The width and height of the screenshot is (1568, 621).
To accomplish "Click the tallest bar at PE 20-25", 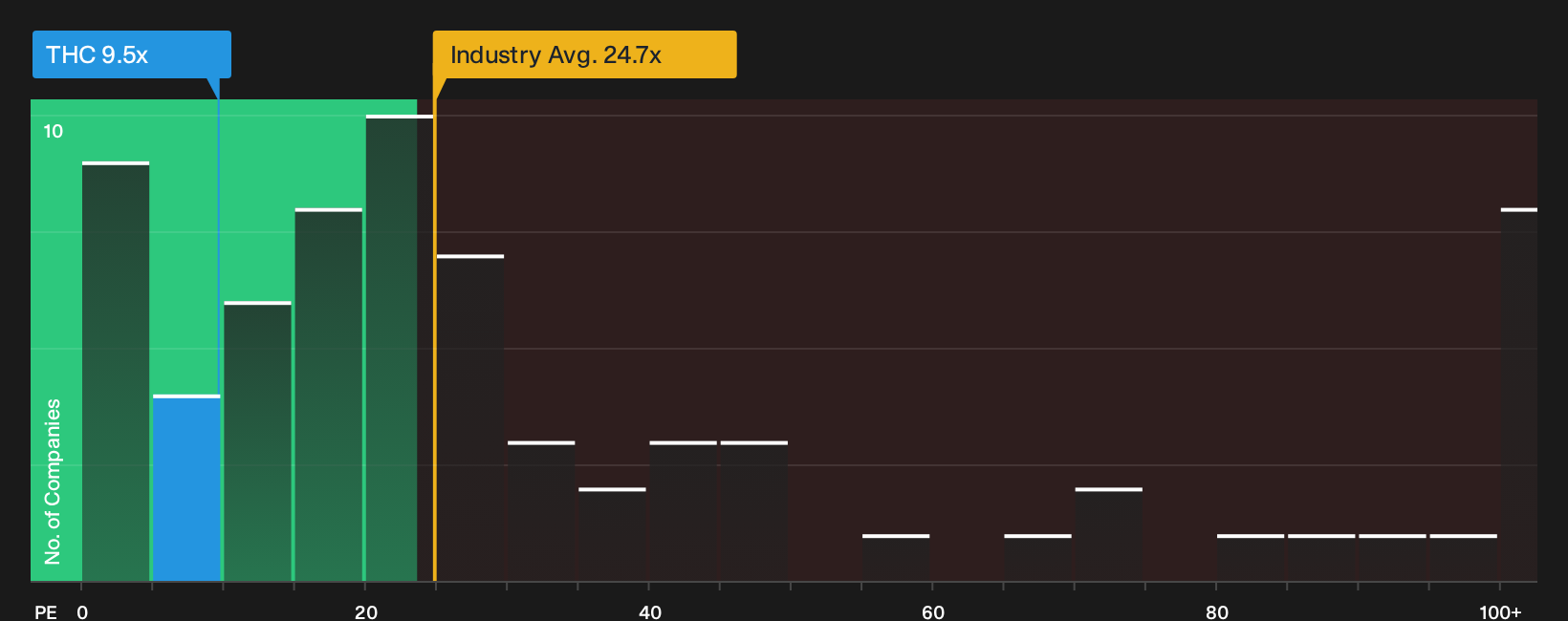I will coord(400,348).
